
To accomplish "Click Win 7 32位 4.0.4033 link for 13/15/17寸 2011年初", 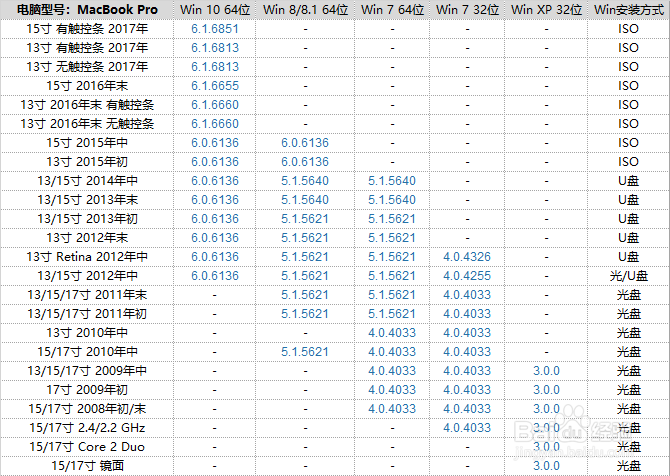I will tap(467, 314).
